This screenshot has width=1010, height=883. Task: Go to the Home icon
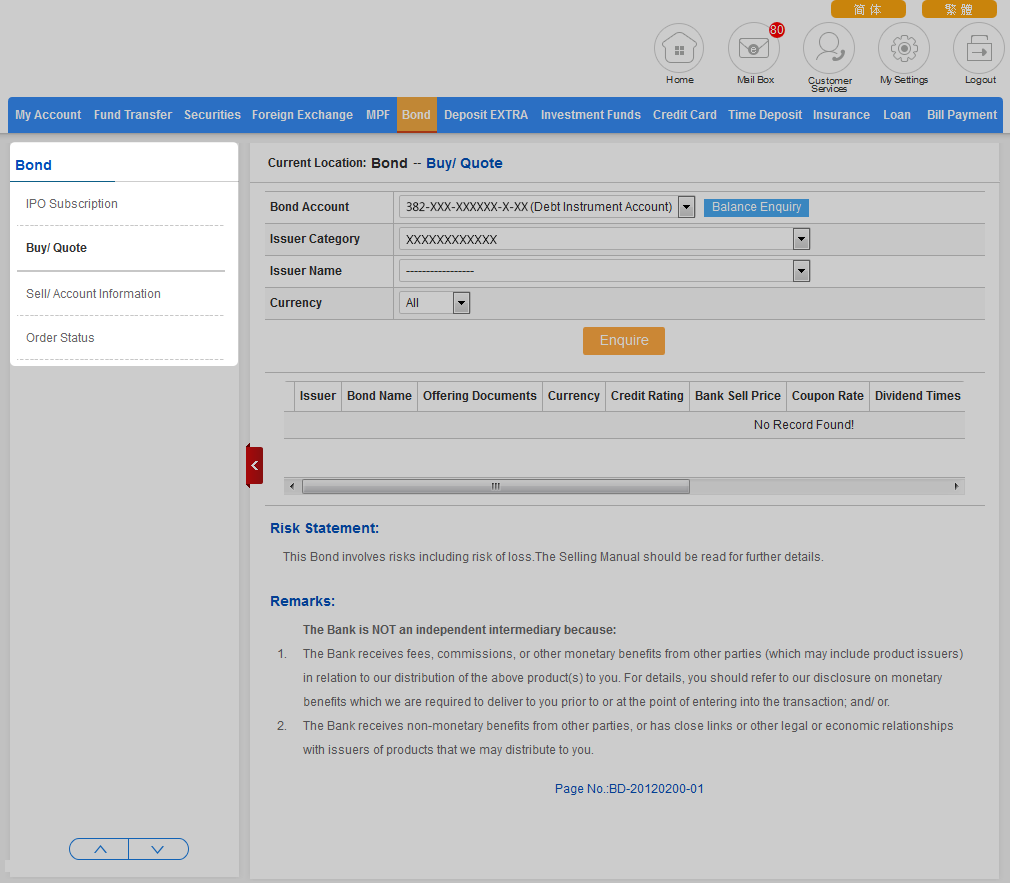(x=679, y=49)
